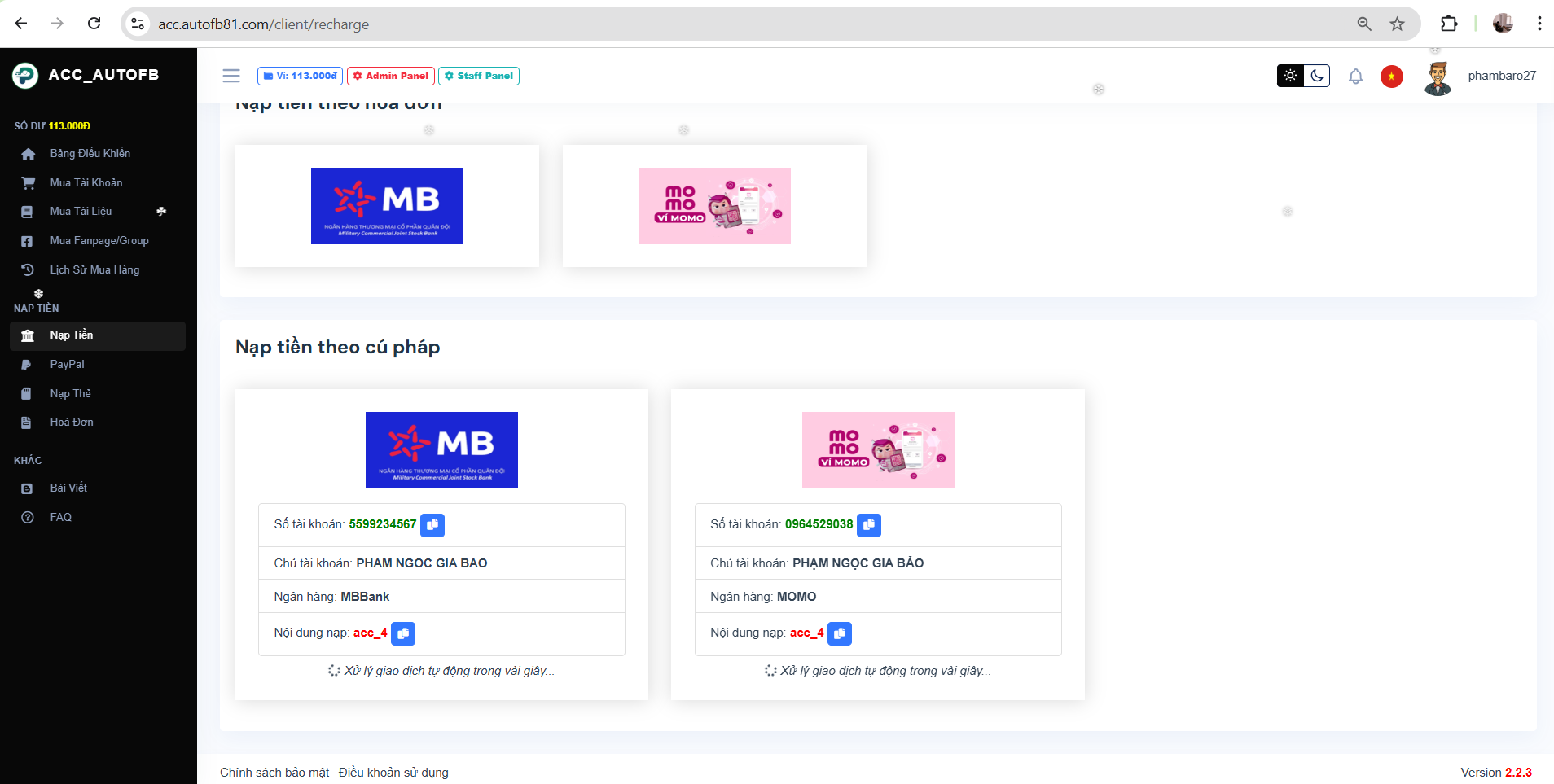The image size is (1554, 784).
Task: Toggle the sidebar hamburger menu
Action: (231, 76)
